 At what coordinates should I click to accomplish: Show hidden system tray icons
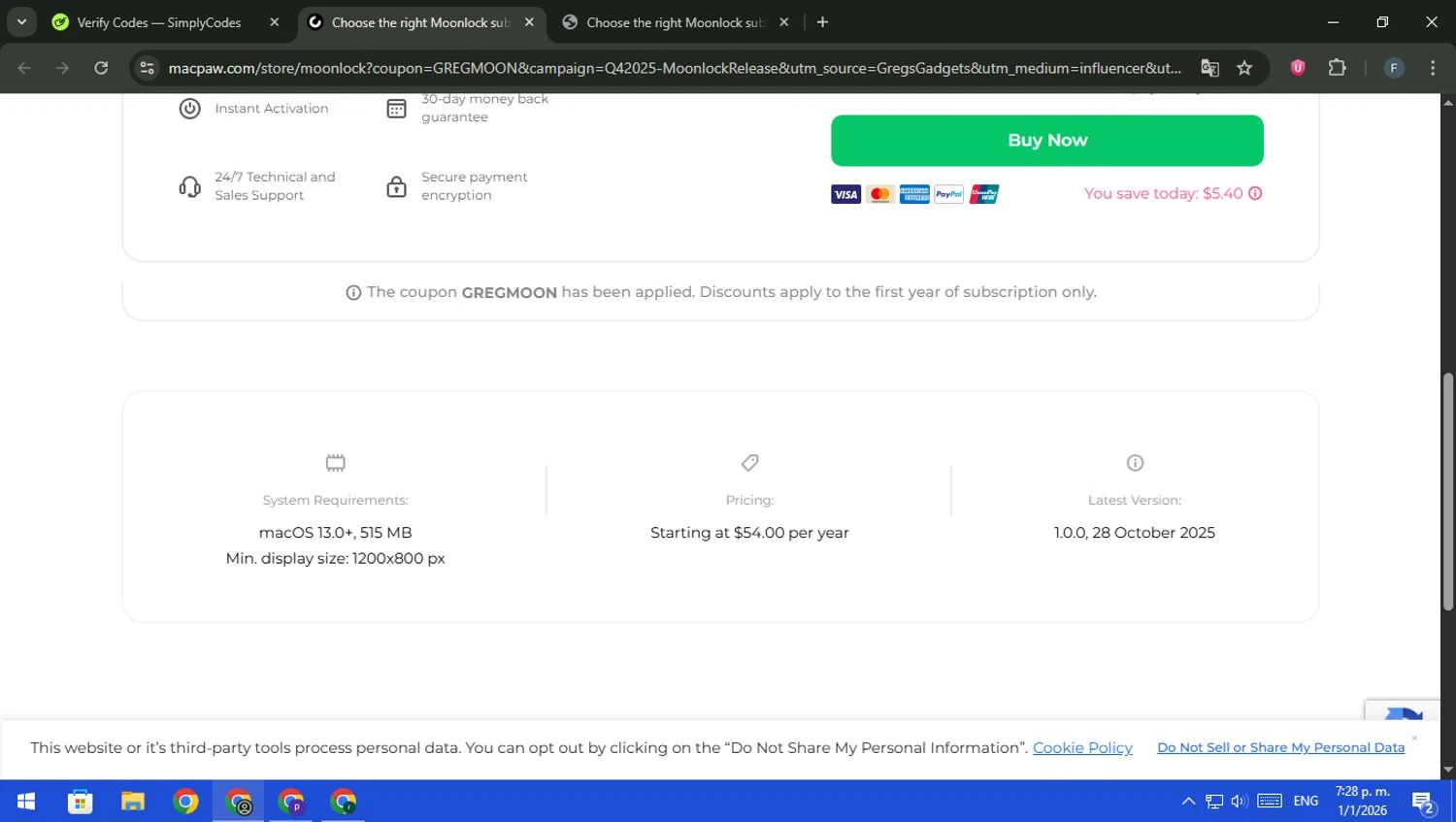tap(1188, 802)
